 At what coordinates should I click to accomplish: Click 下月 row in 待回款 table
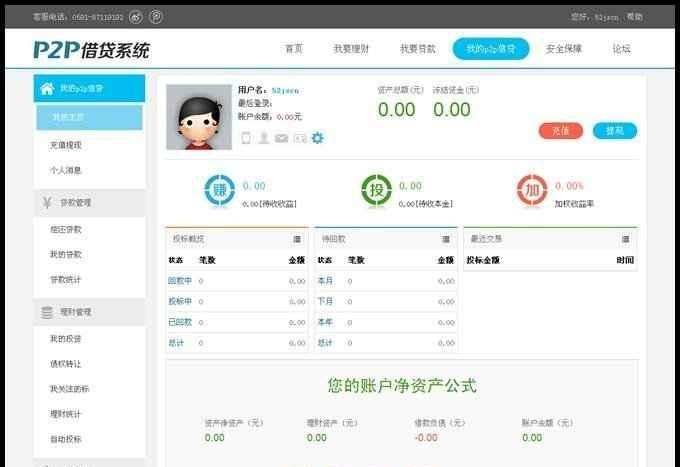[386, 301]
